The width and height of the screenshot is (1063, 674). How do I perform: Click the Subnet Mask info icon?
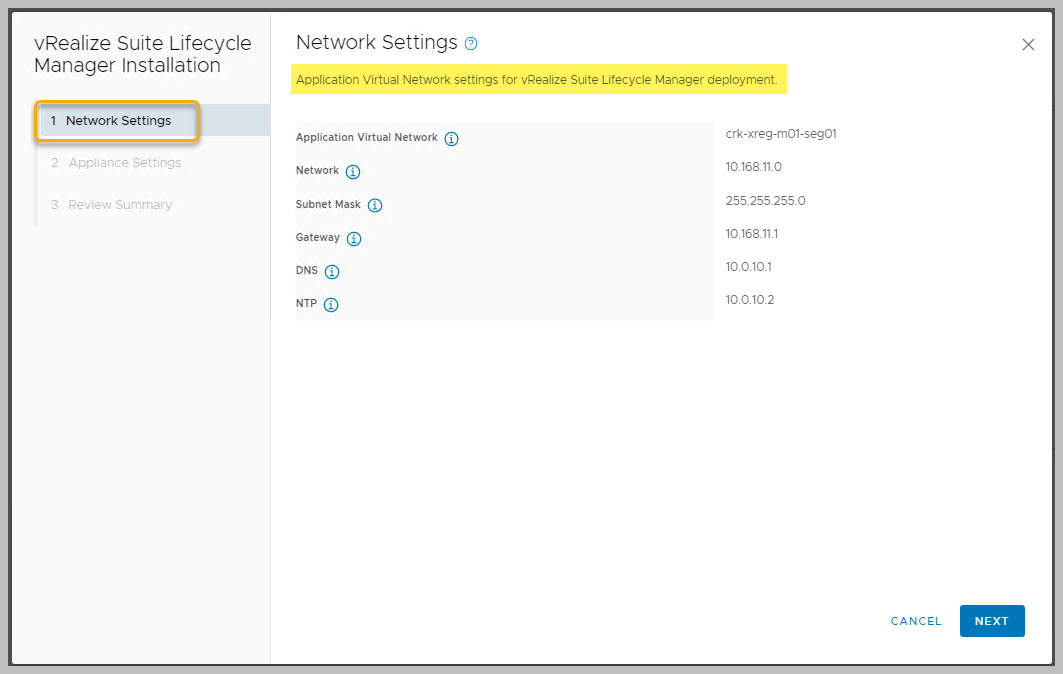pyautogui.click(x=375, y=205)
